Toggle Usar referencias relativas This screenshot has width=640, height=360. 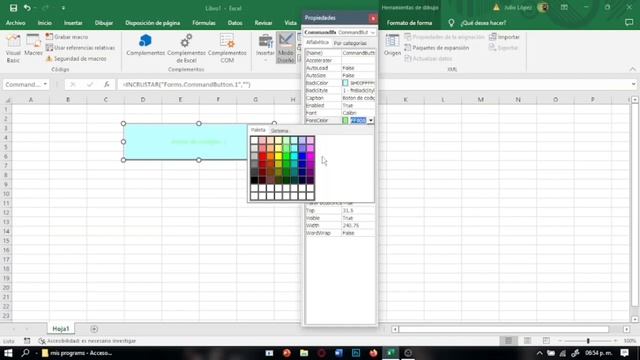[80, 48]
